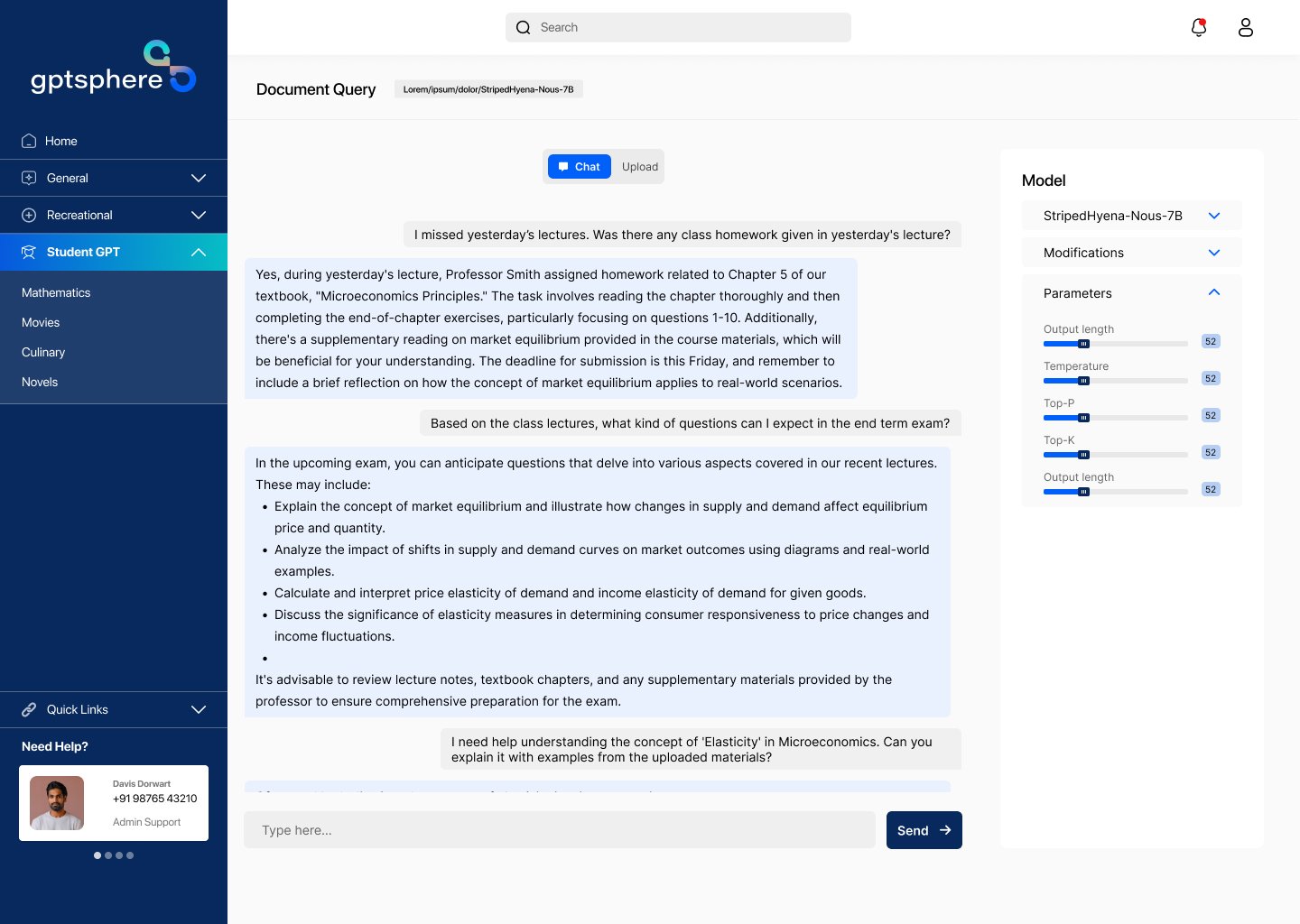Click the Top-P value 52 box
Screen dimensions: 1300x924
[x=1211, y=415]
